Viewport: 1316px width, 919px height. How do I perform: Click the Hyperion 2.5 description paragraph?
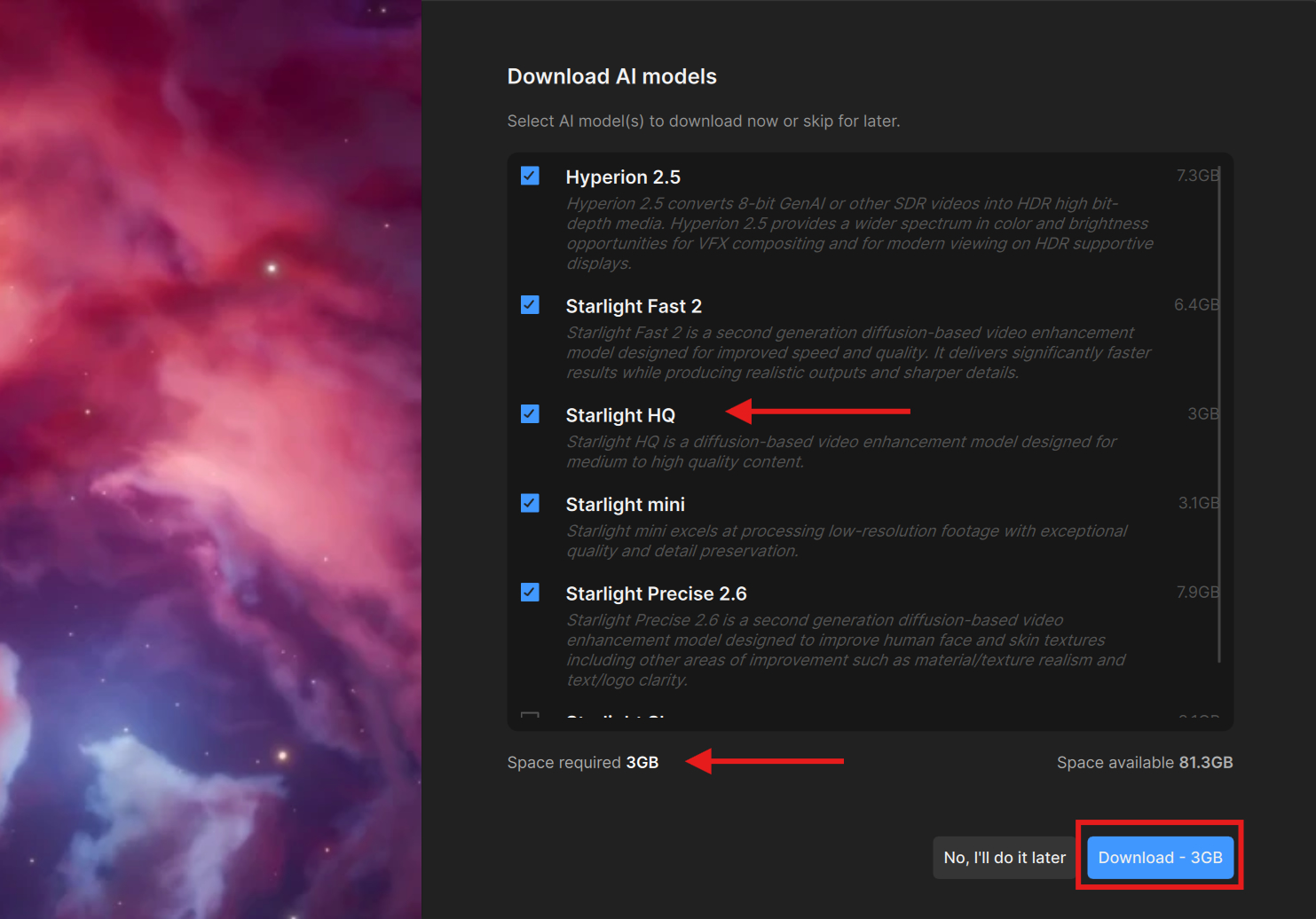(x=860, y=233)
